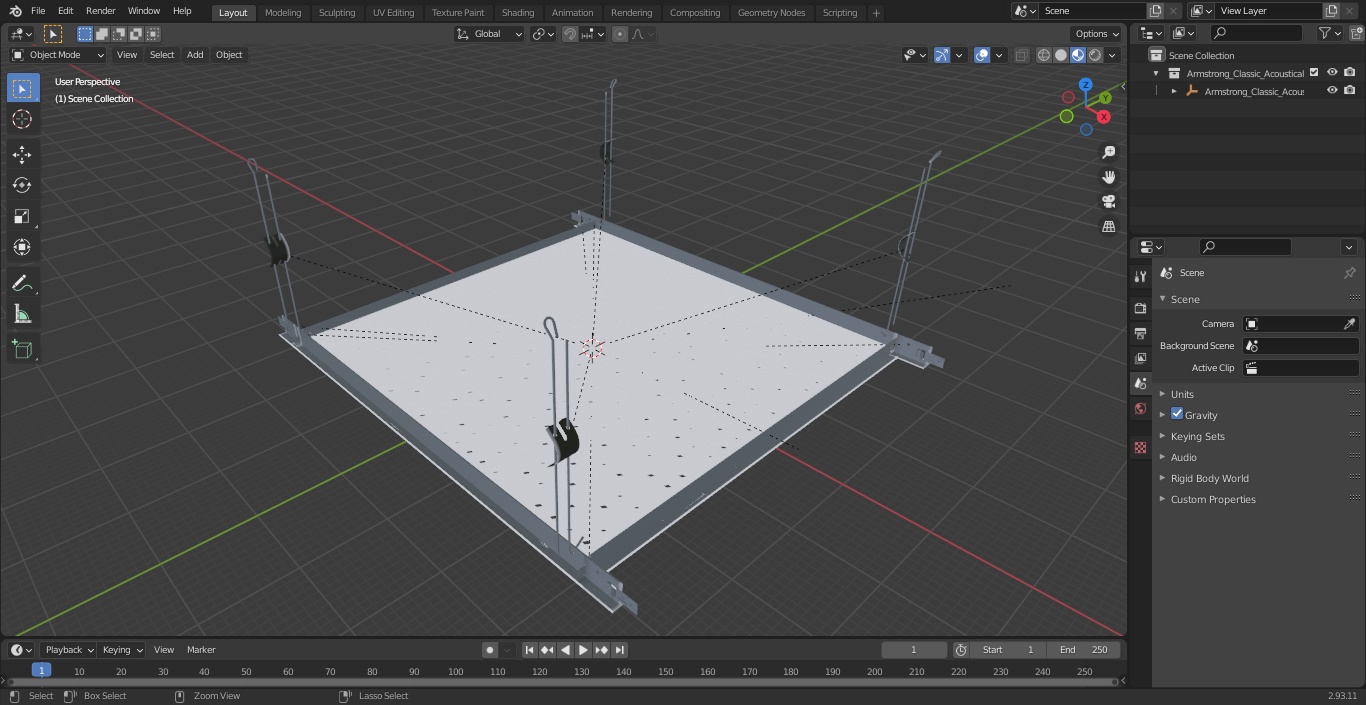Switch to solid shading
Image resolution: width=1366 pixels, height=705 pixels.
point(1061,55)
